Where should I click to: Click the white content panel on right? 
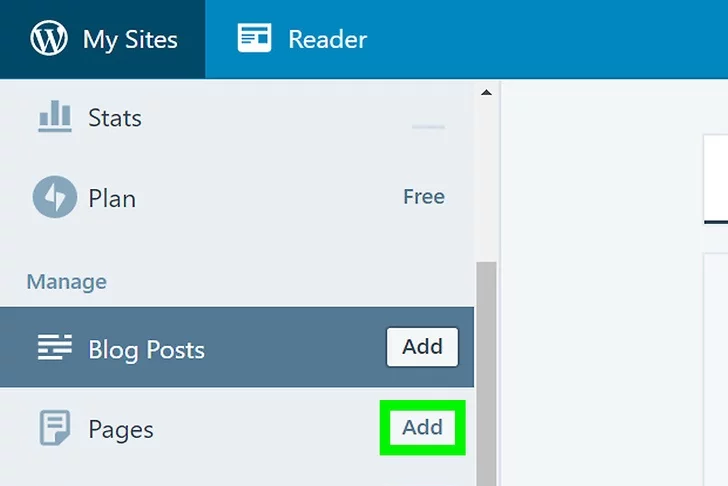715,180
